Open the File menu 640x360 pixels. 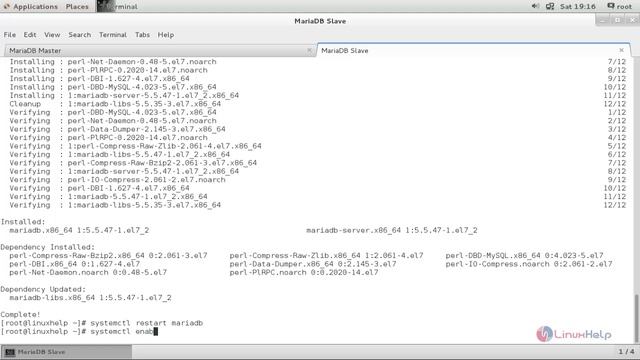[10, 35]
